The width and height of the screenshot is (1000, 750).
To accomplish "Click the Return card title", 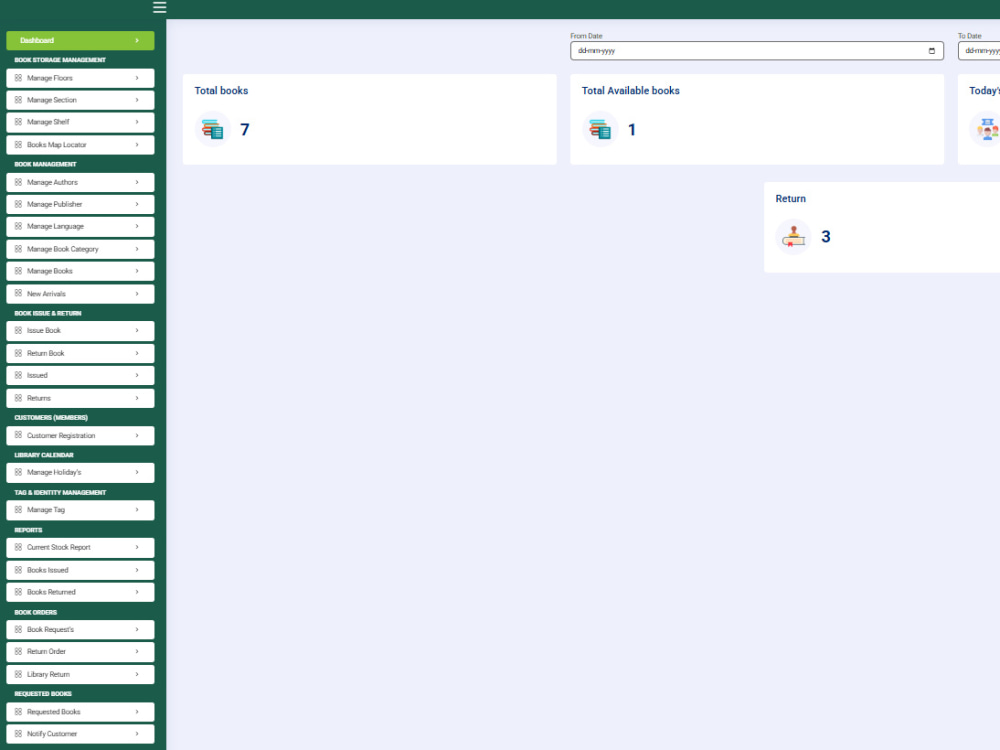I will (x=791, y=198).
